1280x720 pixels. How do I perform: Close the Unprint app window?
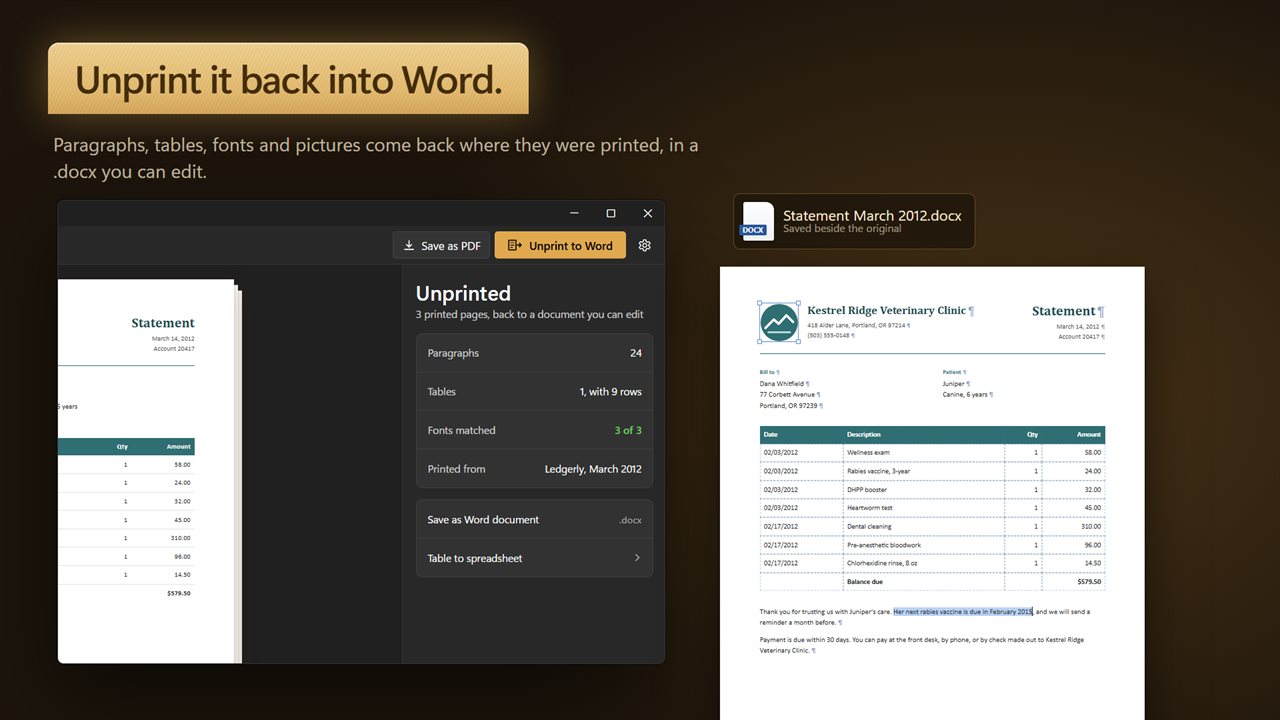pos(647,213)
